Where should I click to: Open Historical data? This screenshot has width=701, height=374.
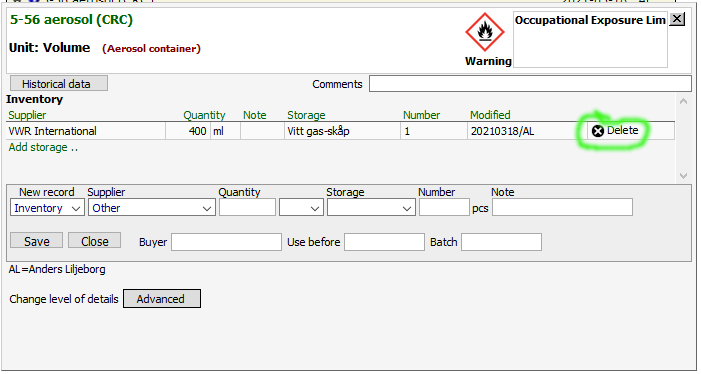[x=59, y=84]
